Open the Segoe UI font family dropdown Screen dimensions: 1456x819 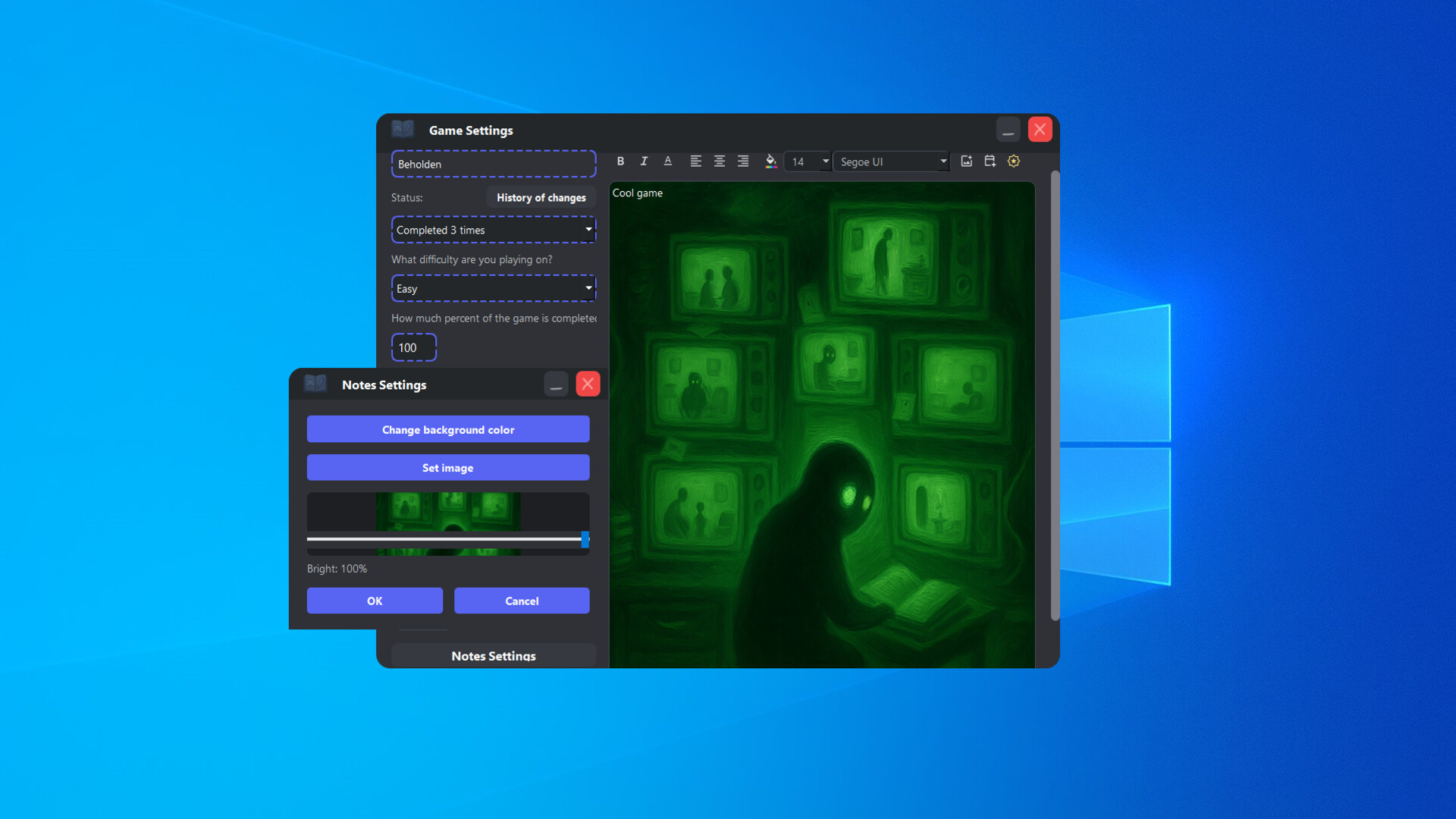(891, 161)
